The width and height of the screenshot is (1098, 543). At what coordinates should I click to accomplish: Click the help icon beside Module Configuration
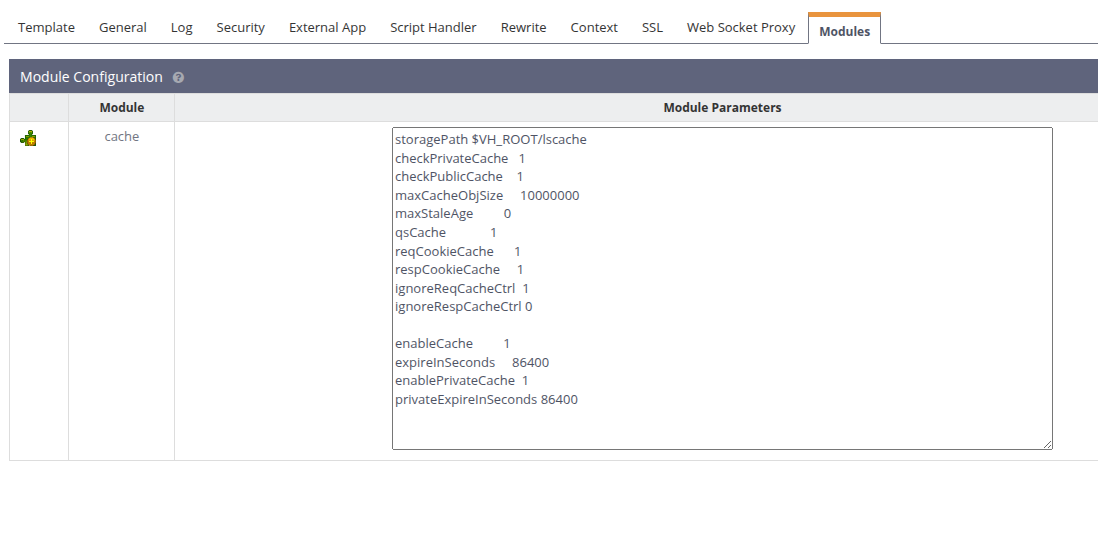coord(178,78)
